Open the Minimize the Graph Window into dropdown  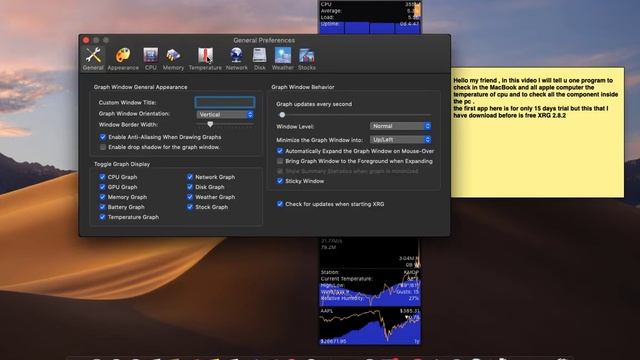pos(400,140)
